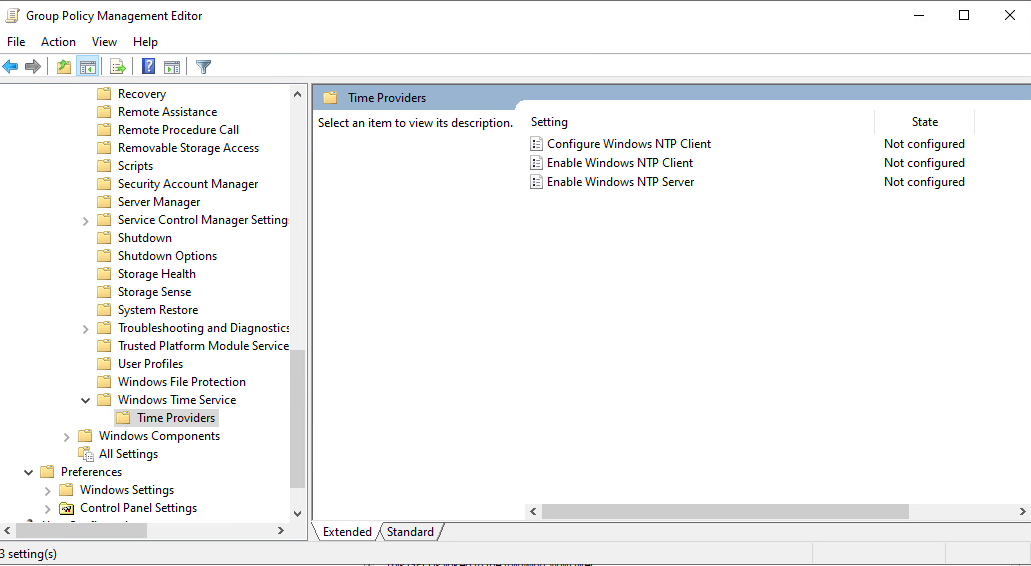Select Shutdown Options in the tree
Viewport: 1031px width, 566px height.
pos(167,256)
